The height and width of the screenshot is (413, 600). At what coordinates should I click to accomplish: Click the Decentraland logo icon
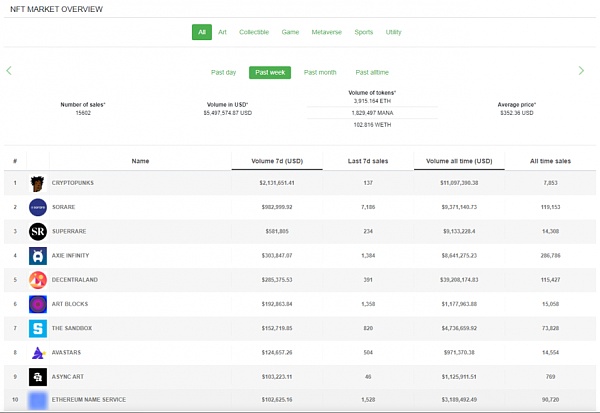pyautogui.click(x=38, y=280)
